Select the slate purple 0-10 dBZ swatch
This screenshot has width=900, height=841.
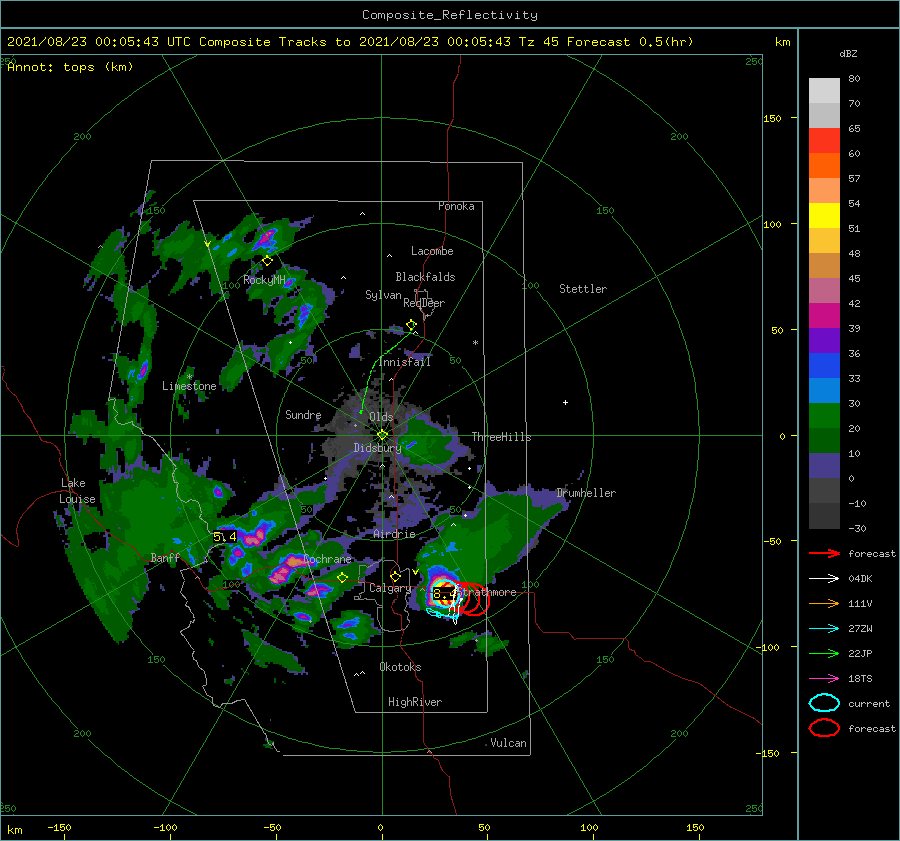click(824, 466)
